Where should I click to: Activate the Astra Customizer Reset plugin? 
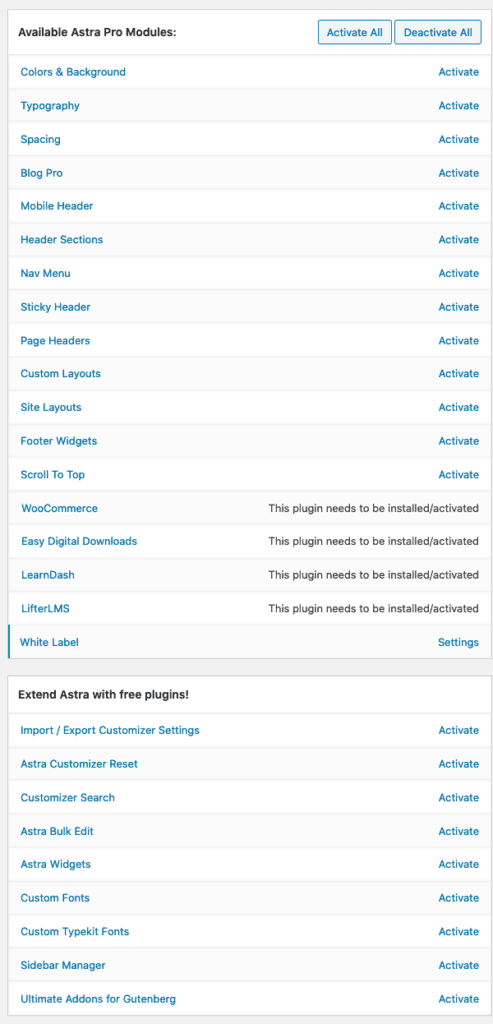[458, 764]
